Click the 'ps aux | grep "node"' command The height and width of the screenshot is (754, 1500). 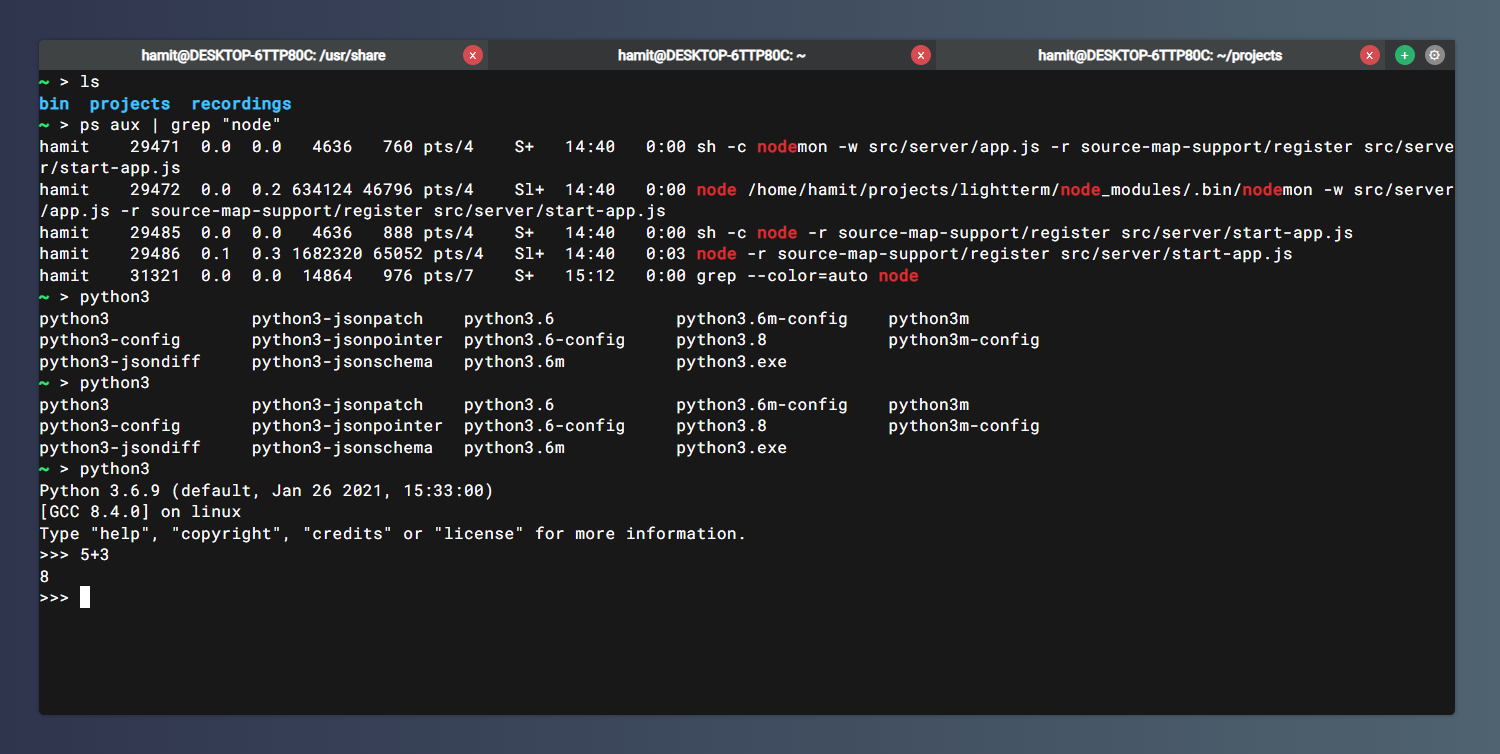[181, 125]
